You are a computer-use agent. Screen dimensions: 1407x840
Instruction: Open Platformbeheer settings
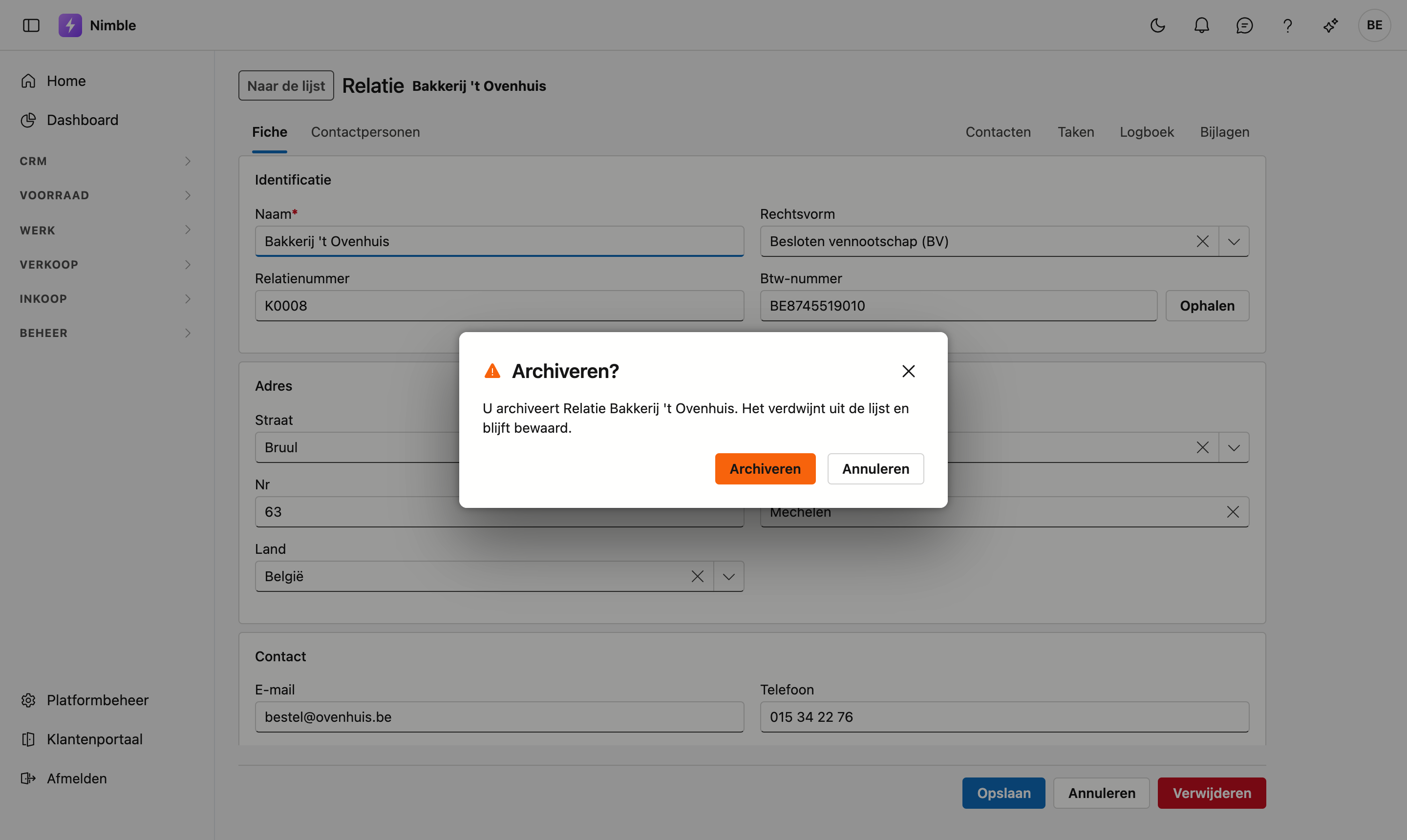[85, 700]
